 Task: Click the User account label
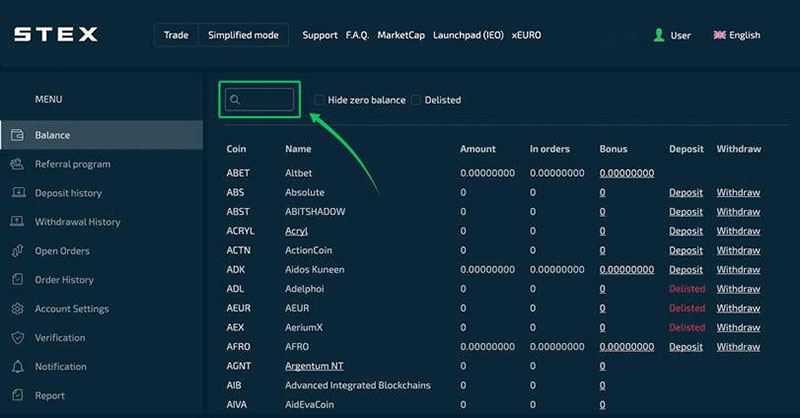click(x=680, y=35)
